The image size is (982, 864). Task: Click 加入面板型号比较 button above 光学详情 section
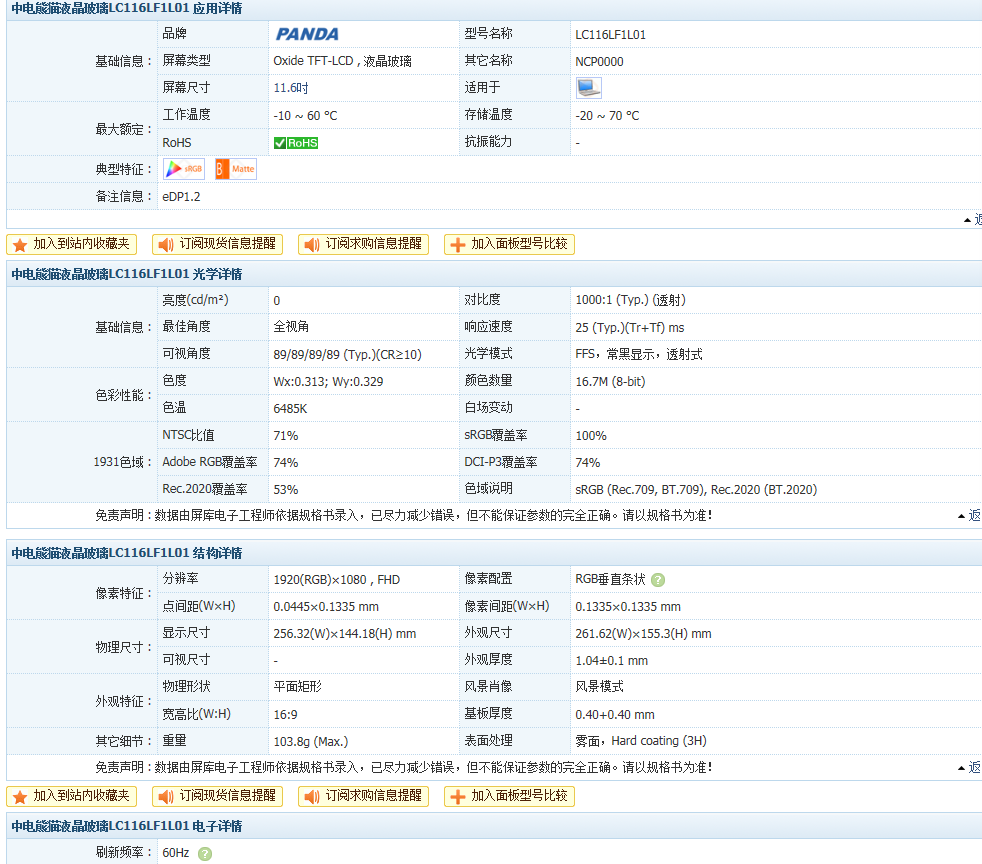[x=509, y=244]
